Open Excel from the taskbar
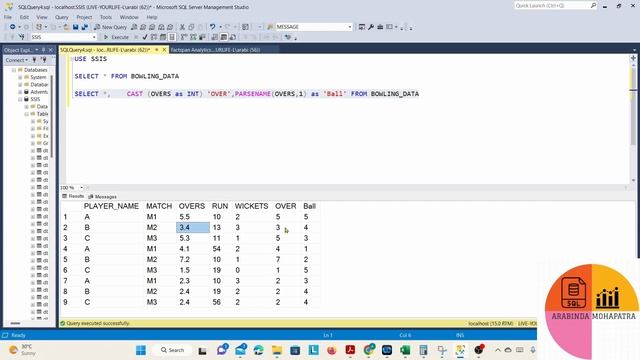The image size is (640, 360). pyautogui.click(x=405, y=350)
